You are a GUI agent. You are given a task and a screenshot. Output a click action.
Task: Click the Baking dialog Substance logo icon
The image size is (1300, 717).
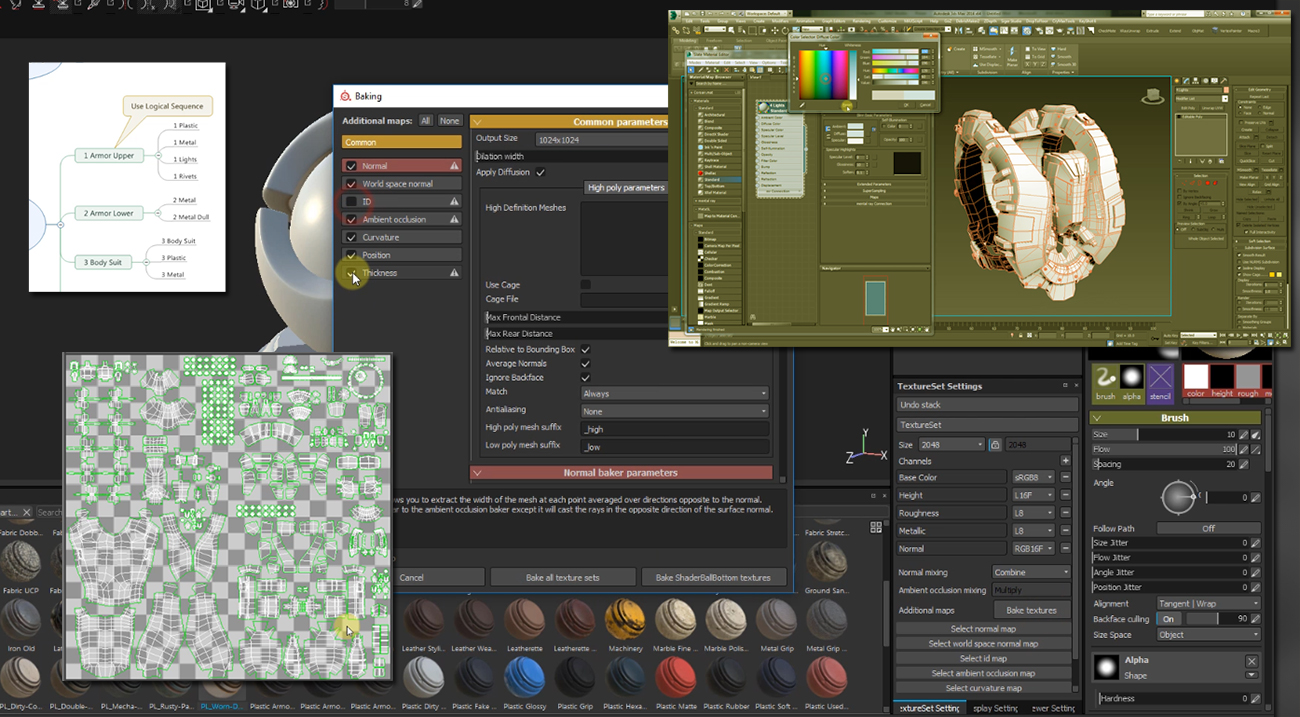click(x=345, y=96)
